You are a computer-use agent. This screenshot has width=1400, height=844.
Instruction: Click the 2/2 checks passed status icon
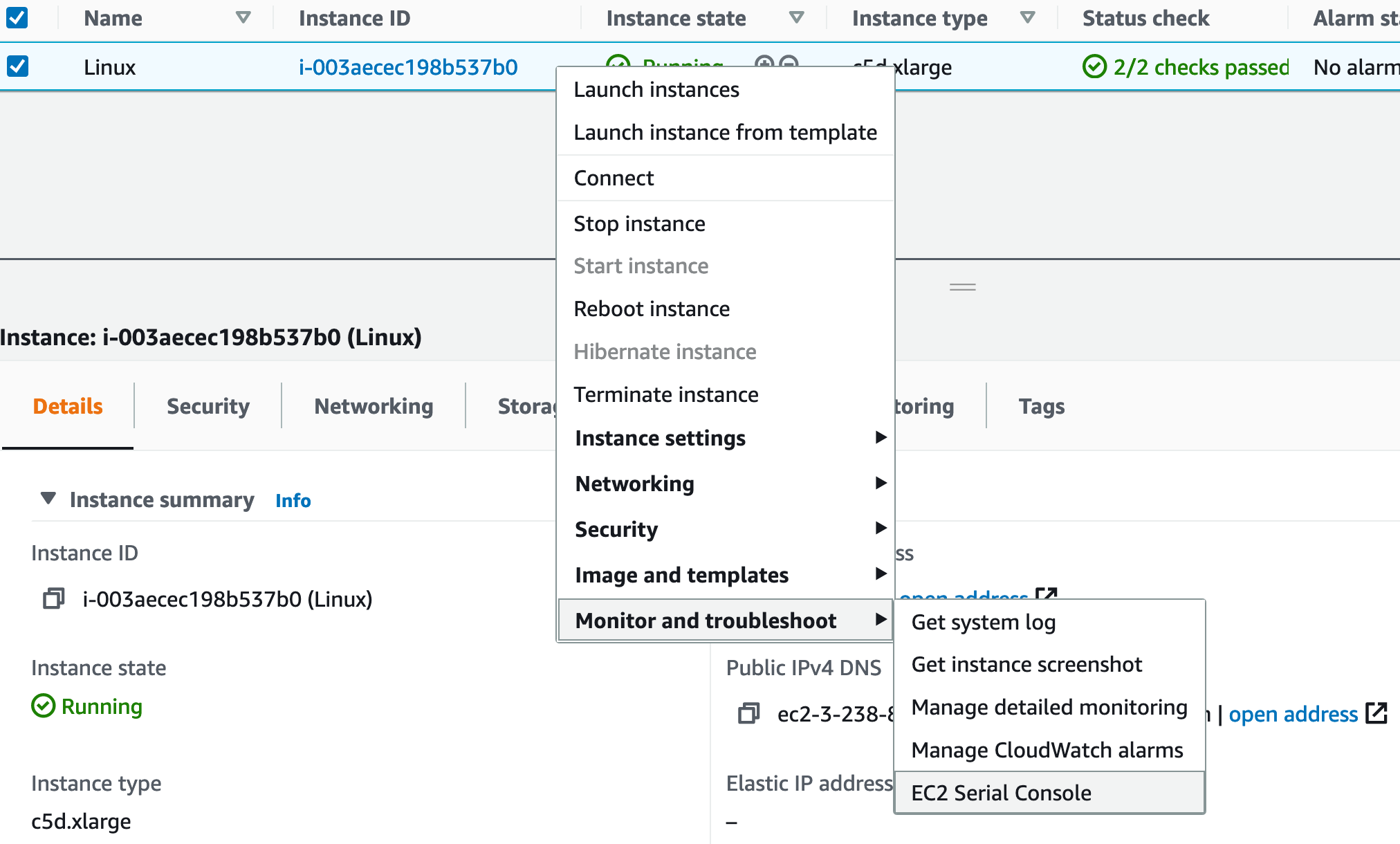click(1094, 67)
